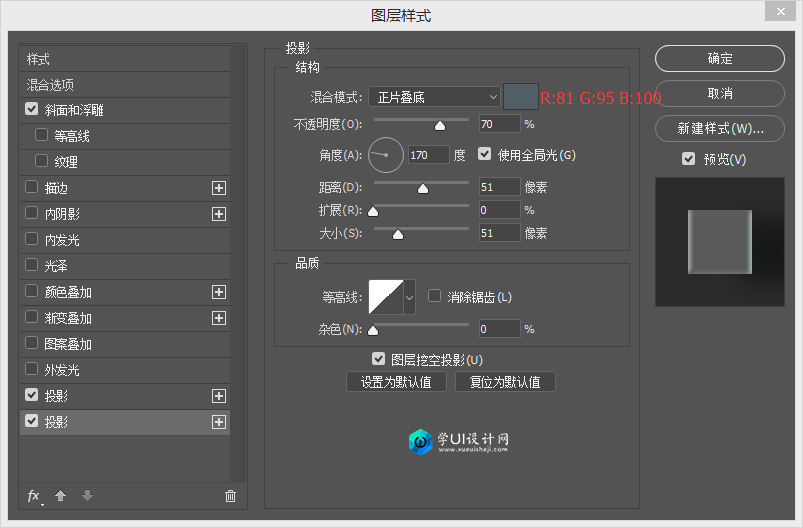Click the trash icon to delete effect
The width and height of the screenshot is (803, 528).
pyautogui.click(x=231, y=496)
